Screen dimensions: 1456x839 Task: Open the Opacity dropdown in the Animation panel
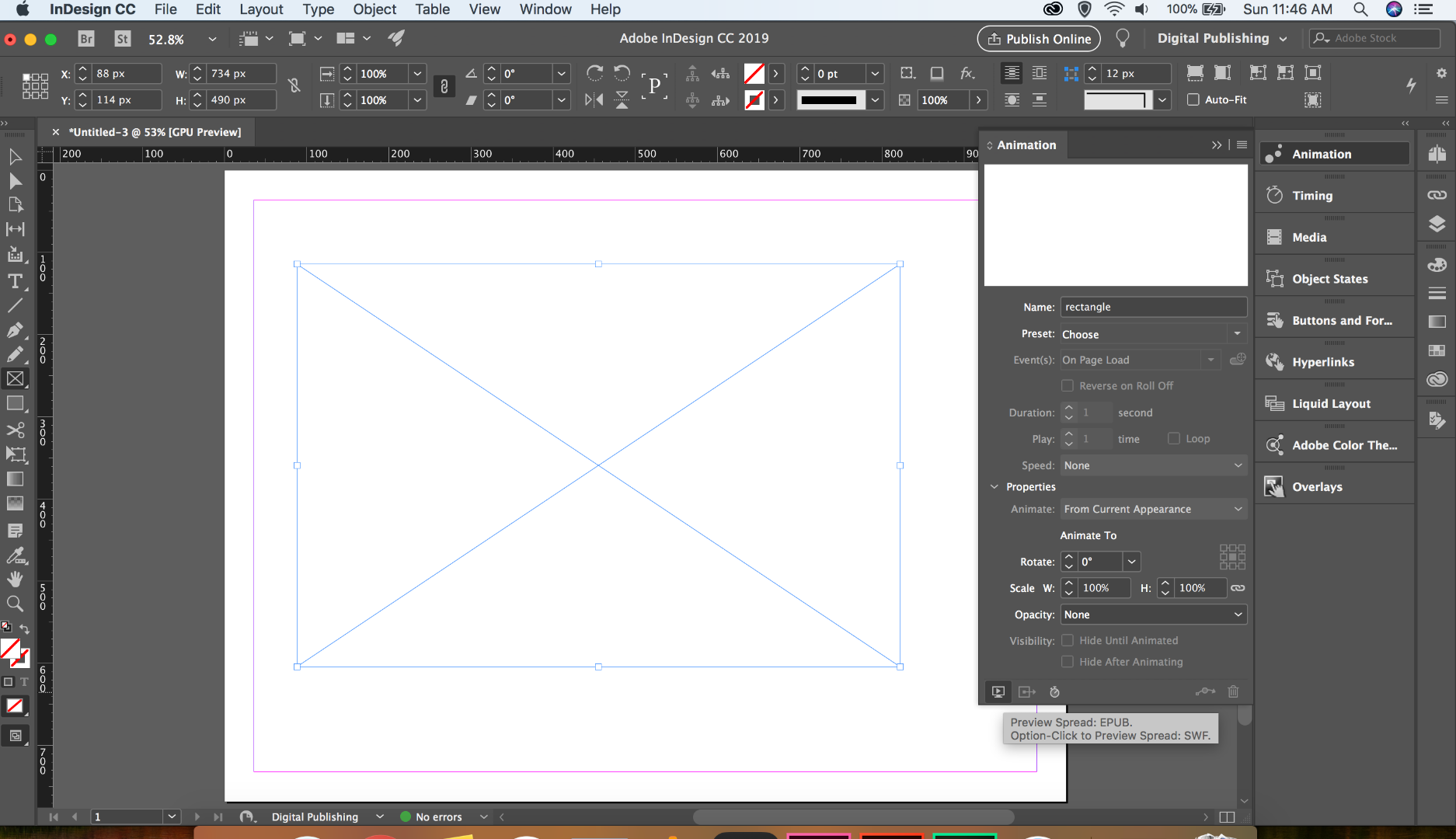(1153, 614)
